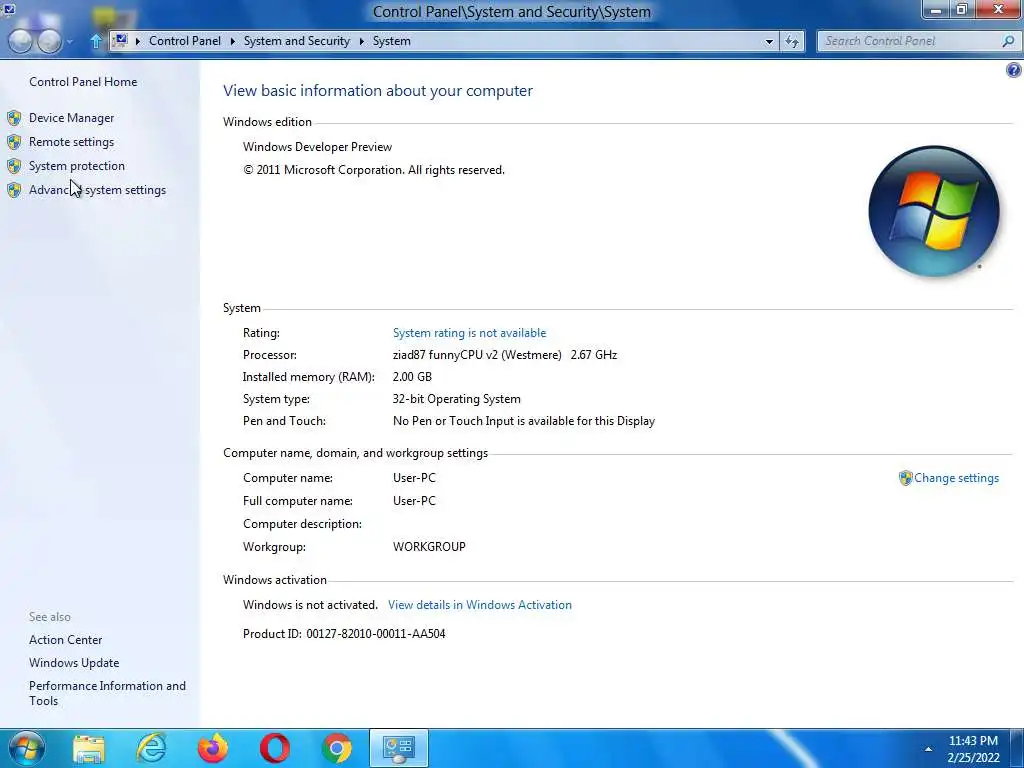Screen dimensions: 1024x768
Task: Click the taskbar clock 11:43 PM
Action: (x=973, y=741)
